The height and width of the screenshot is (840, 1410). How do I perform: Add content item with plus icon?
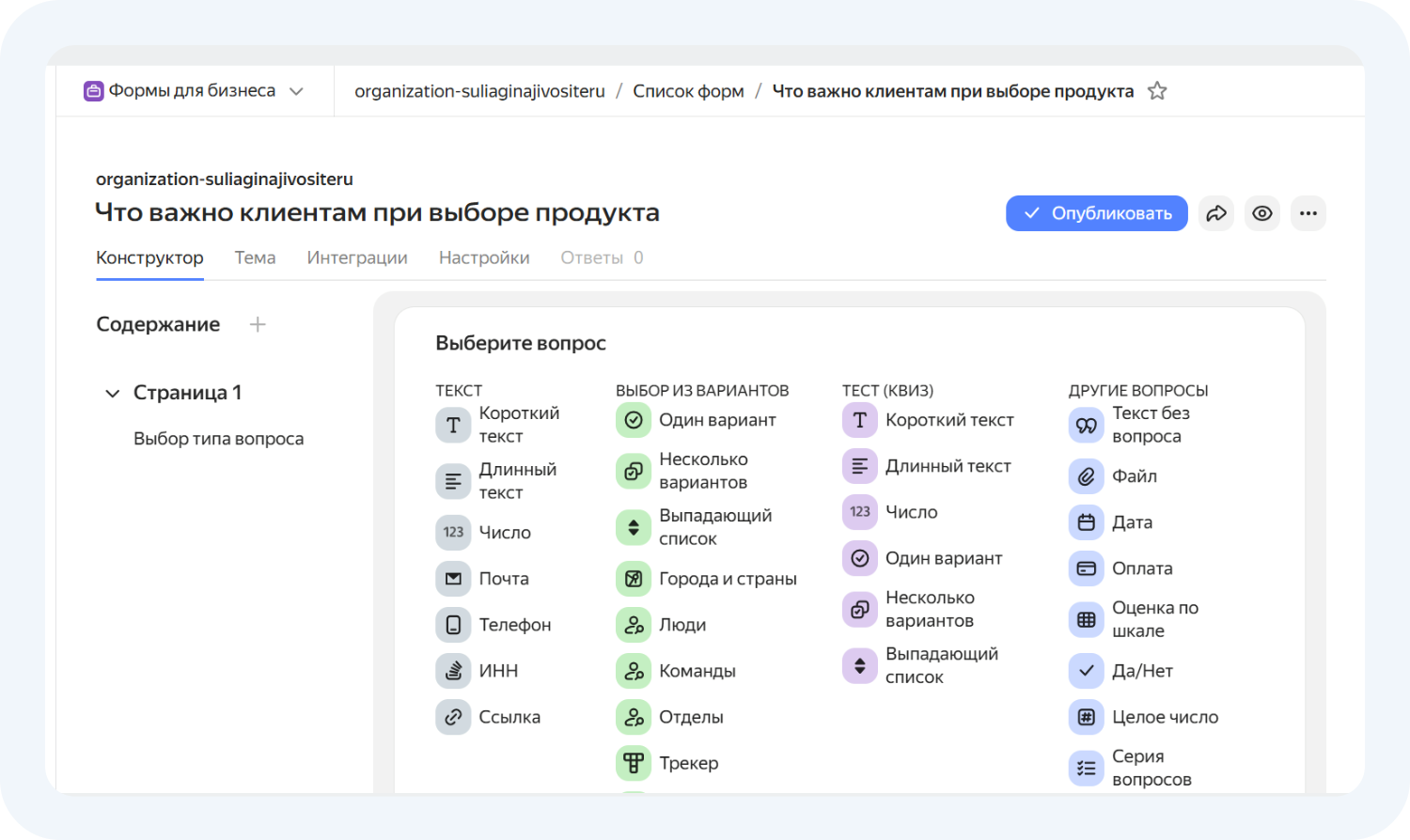pos(258,324)
